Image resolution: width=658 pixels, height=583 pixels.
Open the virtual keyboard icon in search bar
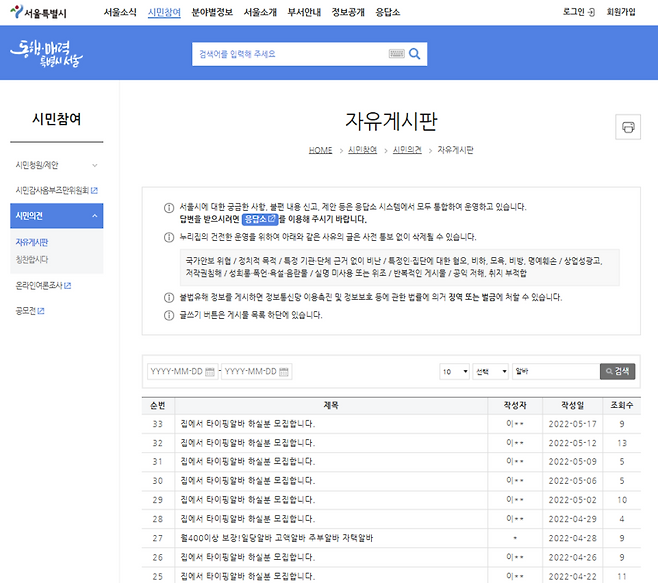(x=395, y=54)
